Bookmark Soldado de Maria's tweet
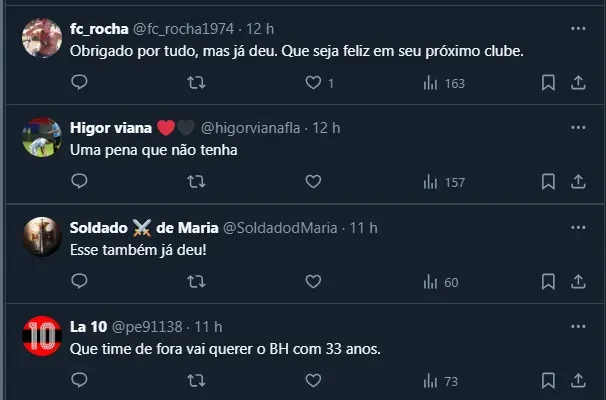Screen dimensions: 606x400 [x=548, y=282]
